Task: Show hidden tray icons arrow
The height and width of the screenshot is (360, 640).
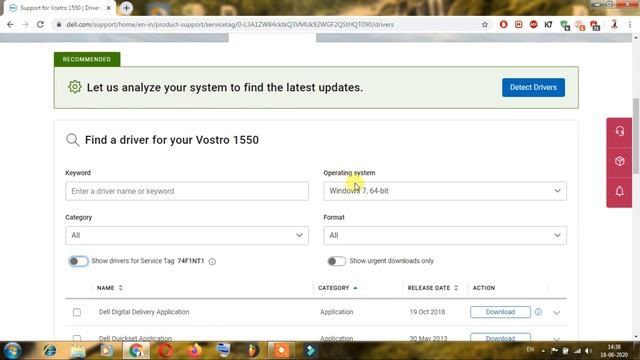Action: tap(543, 351)
